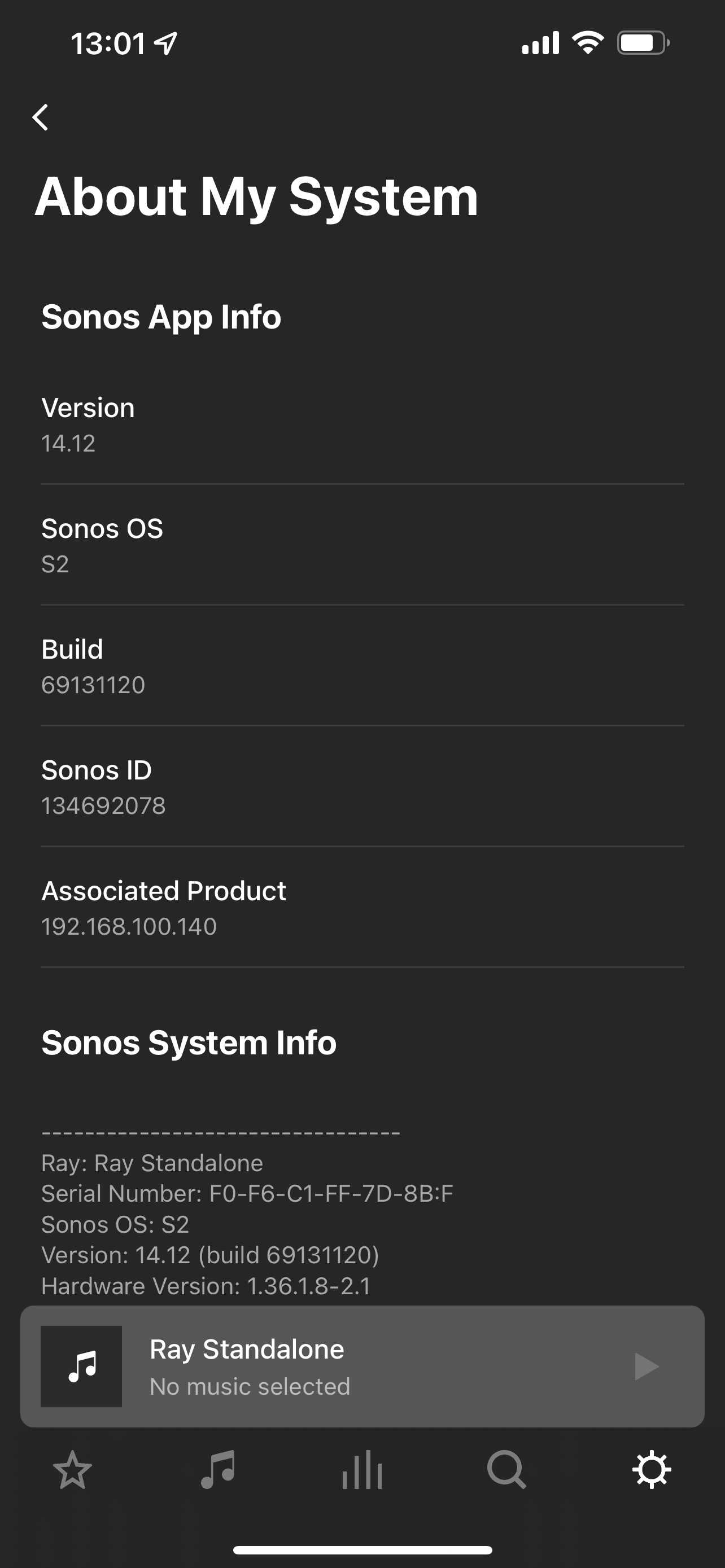Tap the album art music note thumbnail

[x=81, y=1366]
